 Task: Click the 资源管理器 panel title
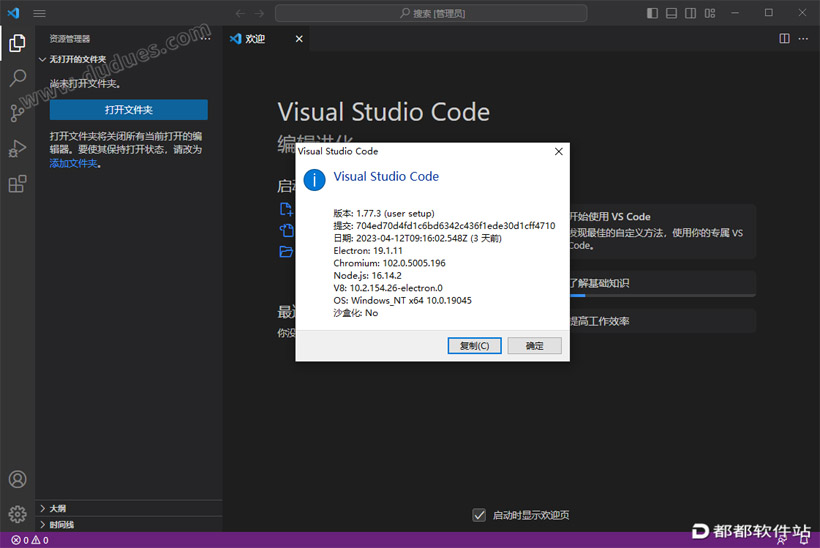point(70,39)
